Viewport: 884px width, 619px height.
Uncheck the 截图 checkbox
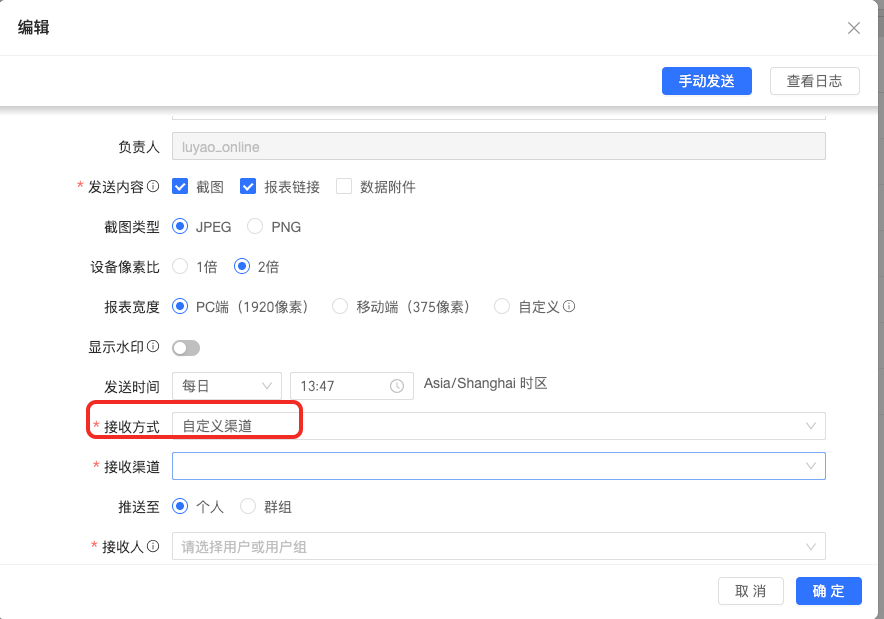click(x=181, y=187)
